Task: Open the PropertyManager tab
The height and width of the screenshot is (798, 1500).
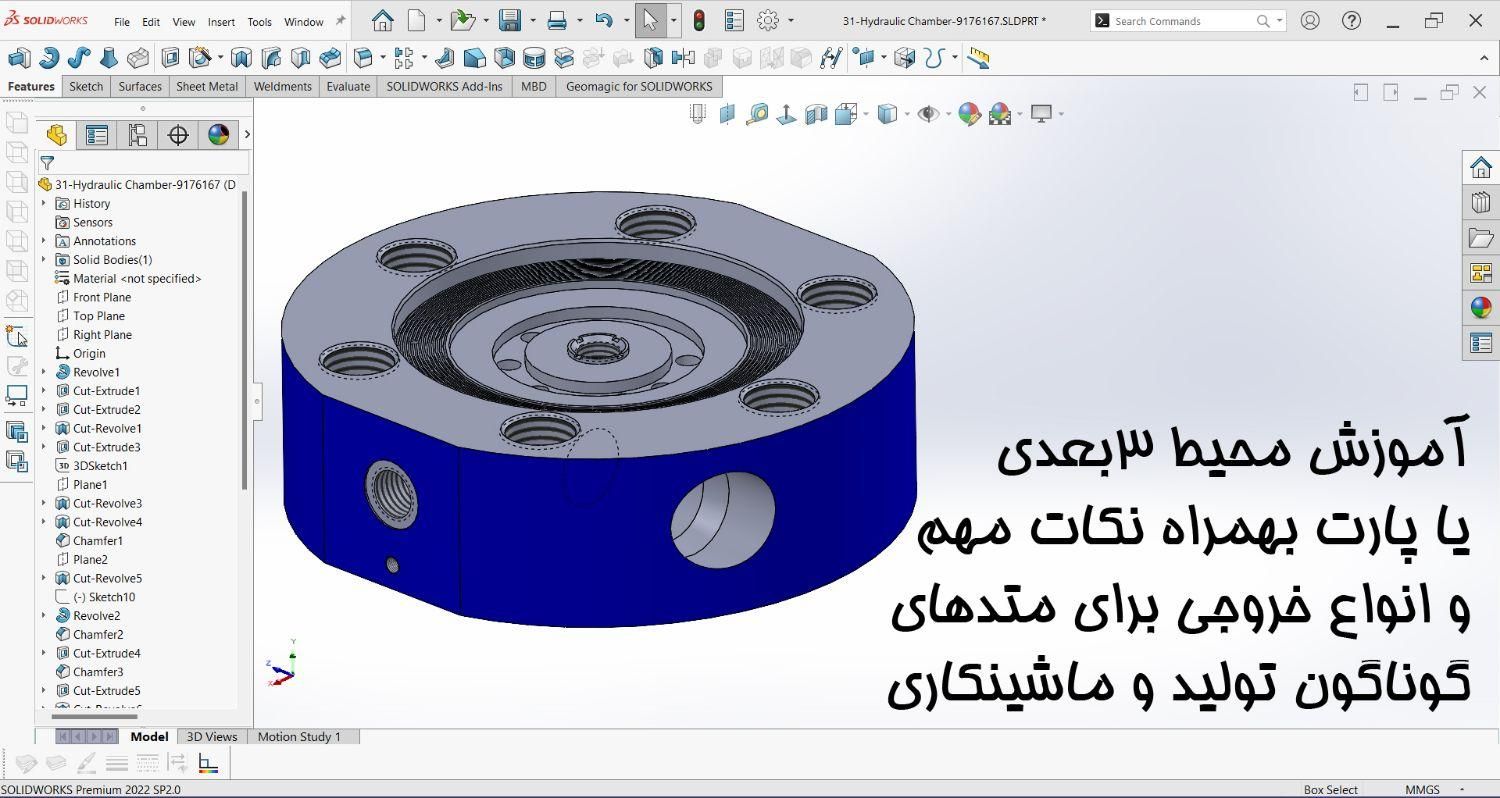Action: coord(97,134)
